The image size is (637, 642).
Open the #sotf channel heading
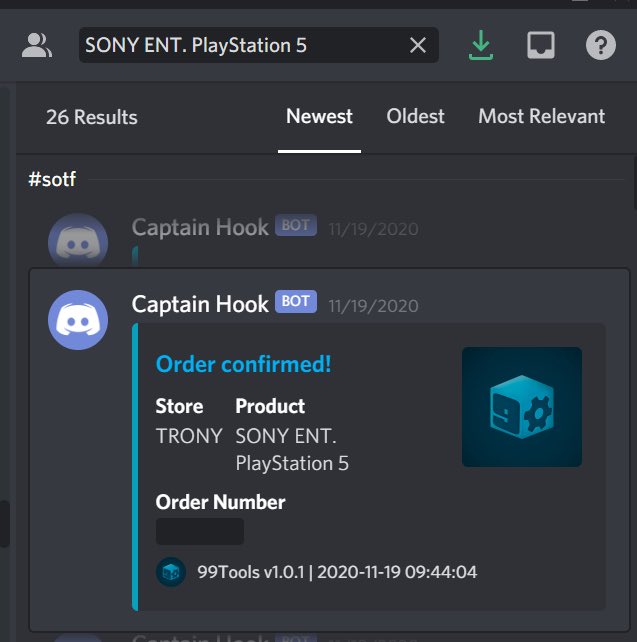[x=52, y=179]
